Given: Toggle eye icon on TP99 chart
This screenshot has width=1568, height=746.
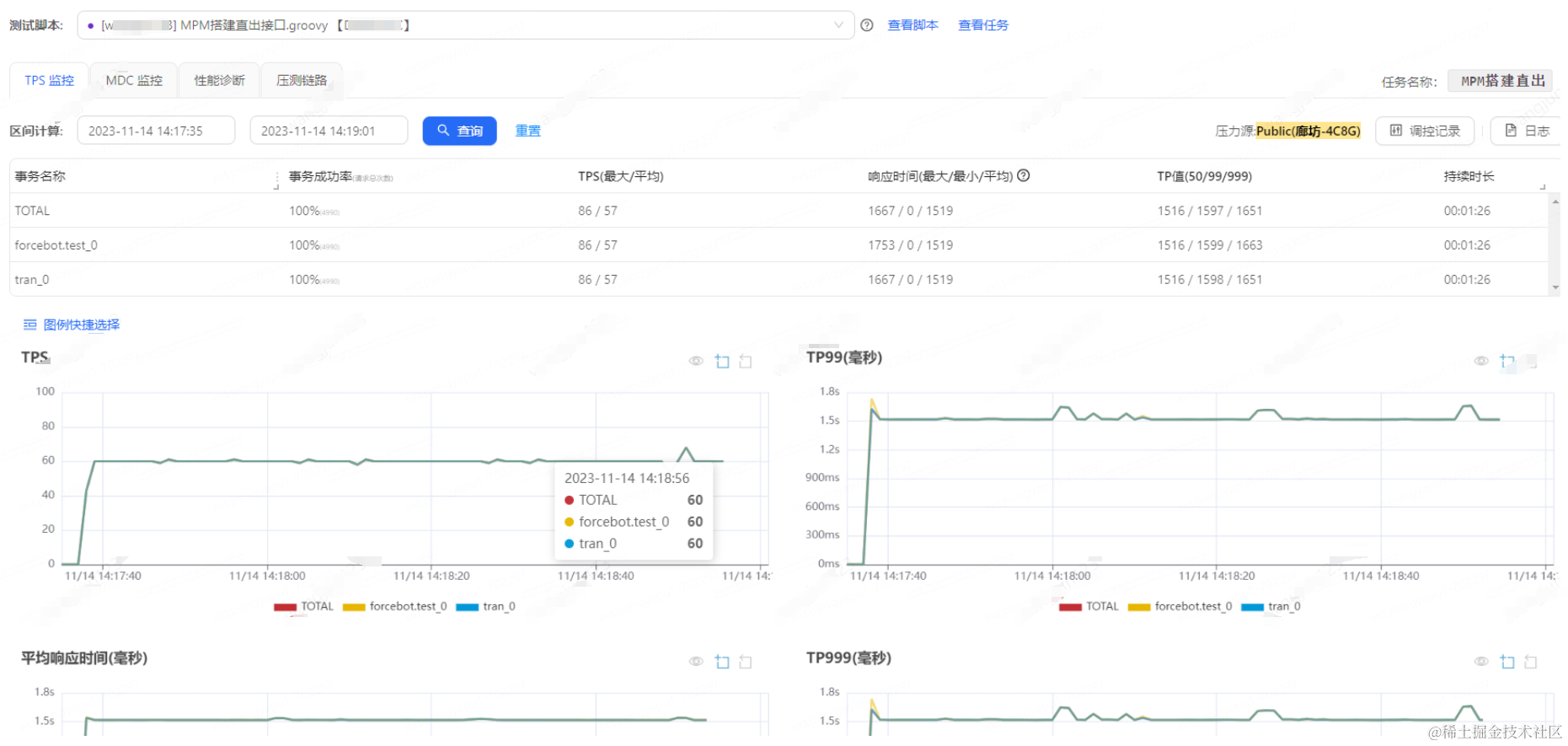Looking at the screenshot, I should pos(1481,361).
